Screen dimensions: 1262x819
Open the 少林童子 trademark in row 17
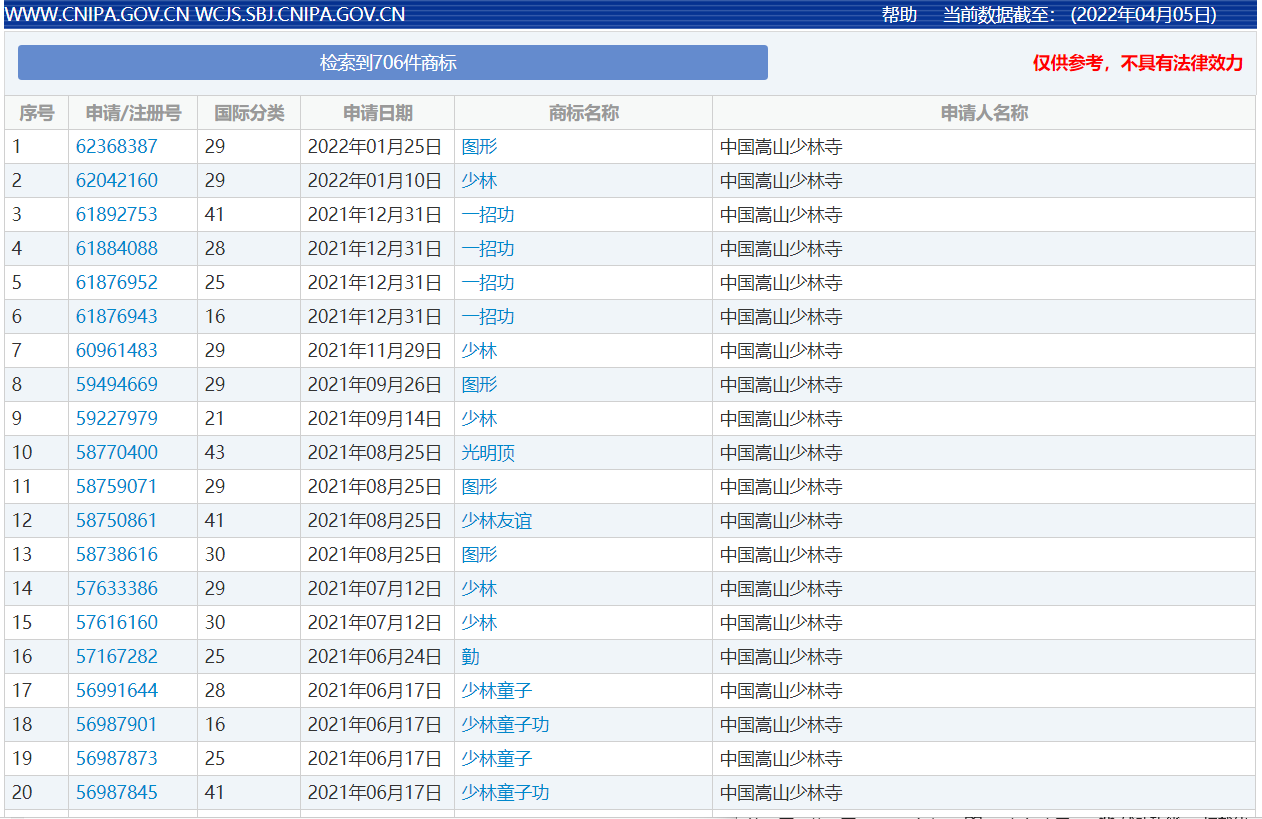pos(497,690)
